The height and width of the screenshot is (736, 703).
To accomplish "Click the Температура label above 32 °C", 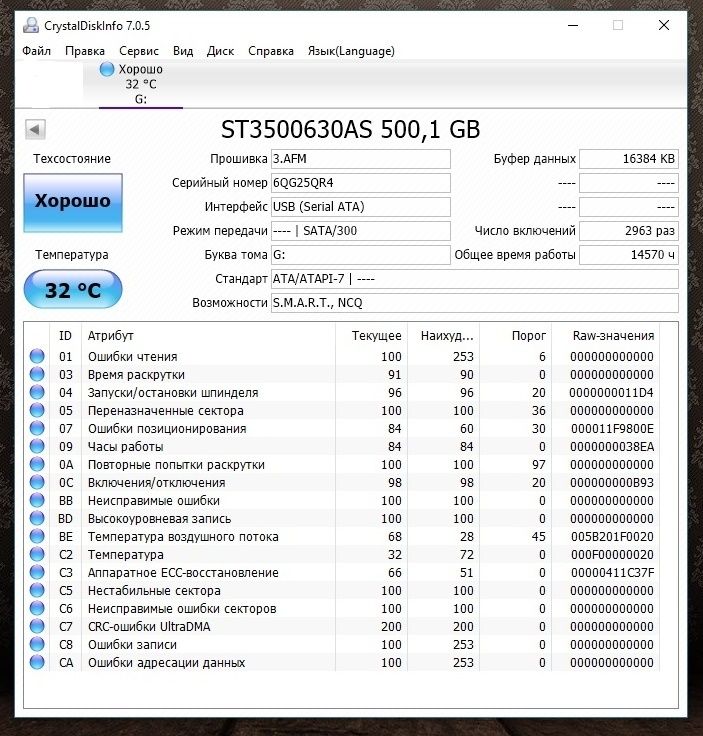I will tap(72, 255).
